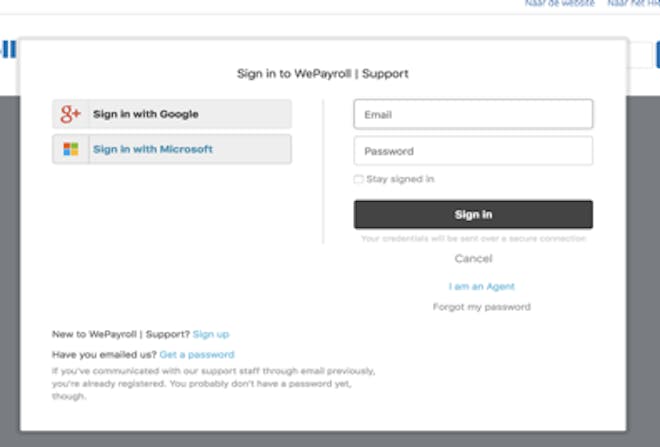
Task: Open the second Naar het link at top right
Action: pos(632,4)
